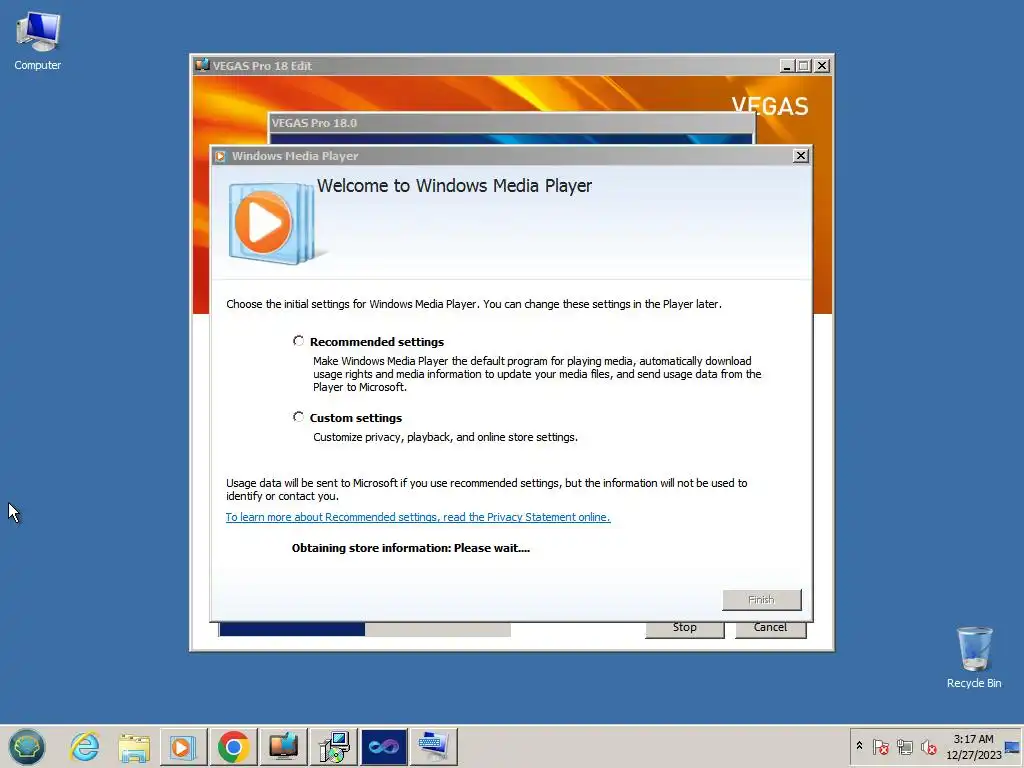
Task: Click 'Obtaining store information: Please wait....' text
Action: point(411,548)
